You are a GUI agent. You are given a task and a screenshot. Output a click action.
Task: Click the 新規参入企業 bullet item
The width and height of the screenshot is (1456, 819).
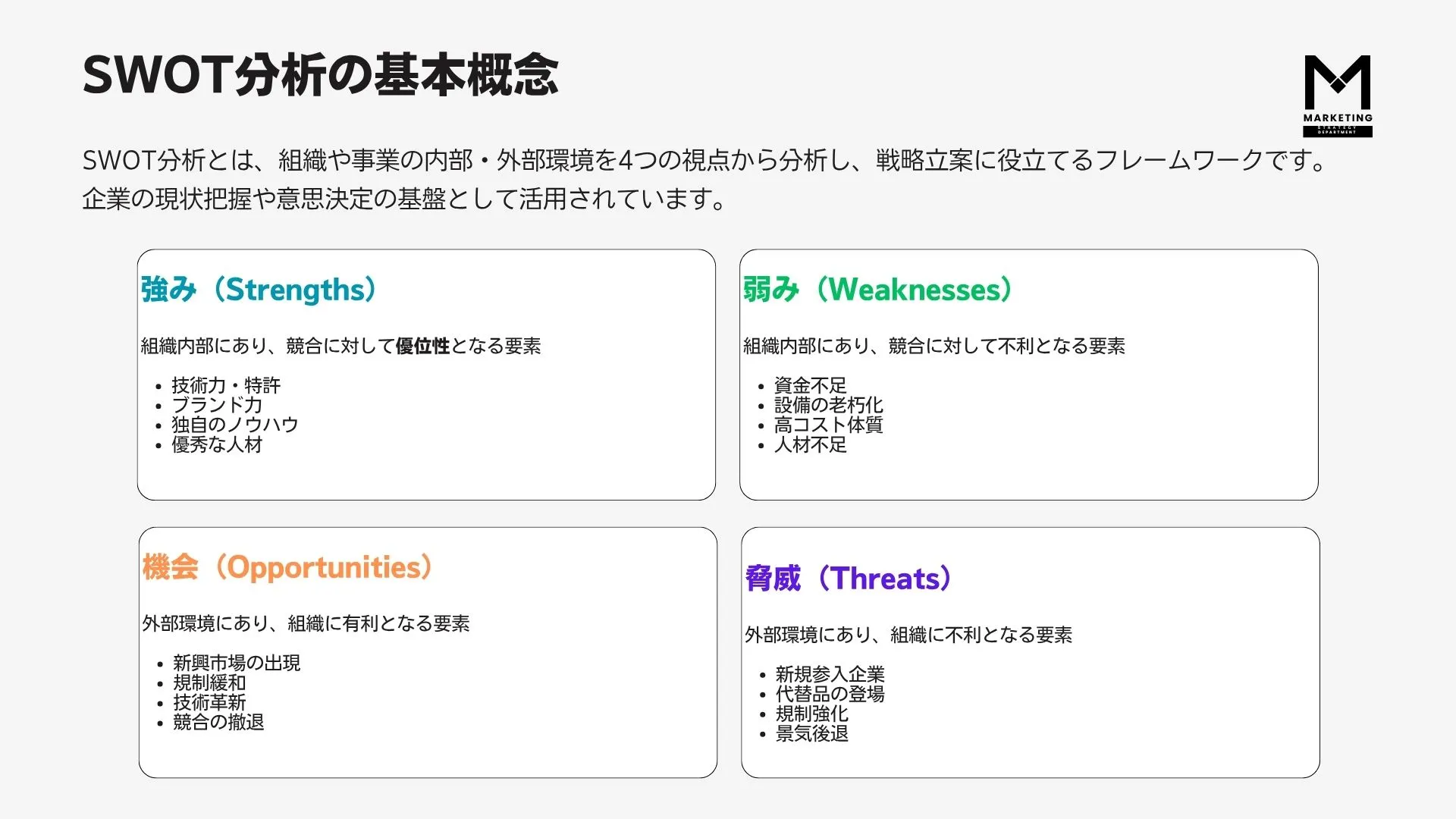(830, 674)
